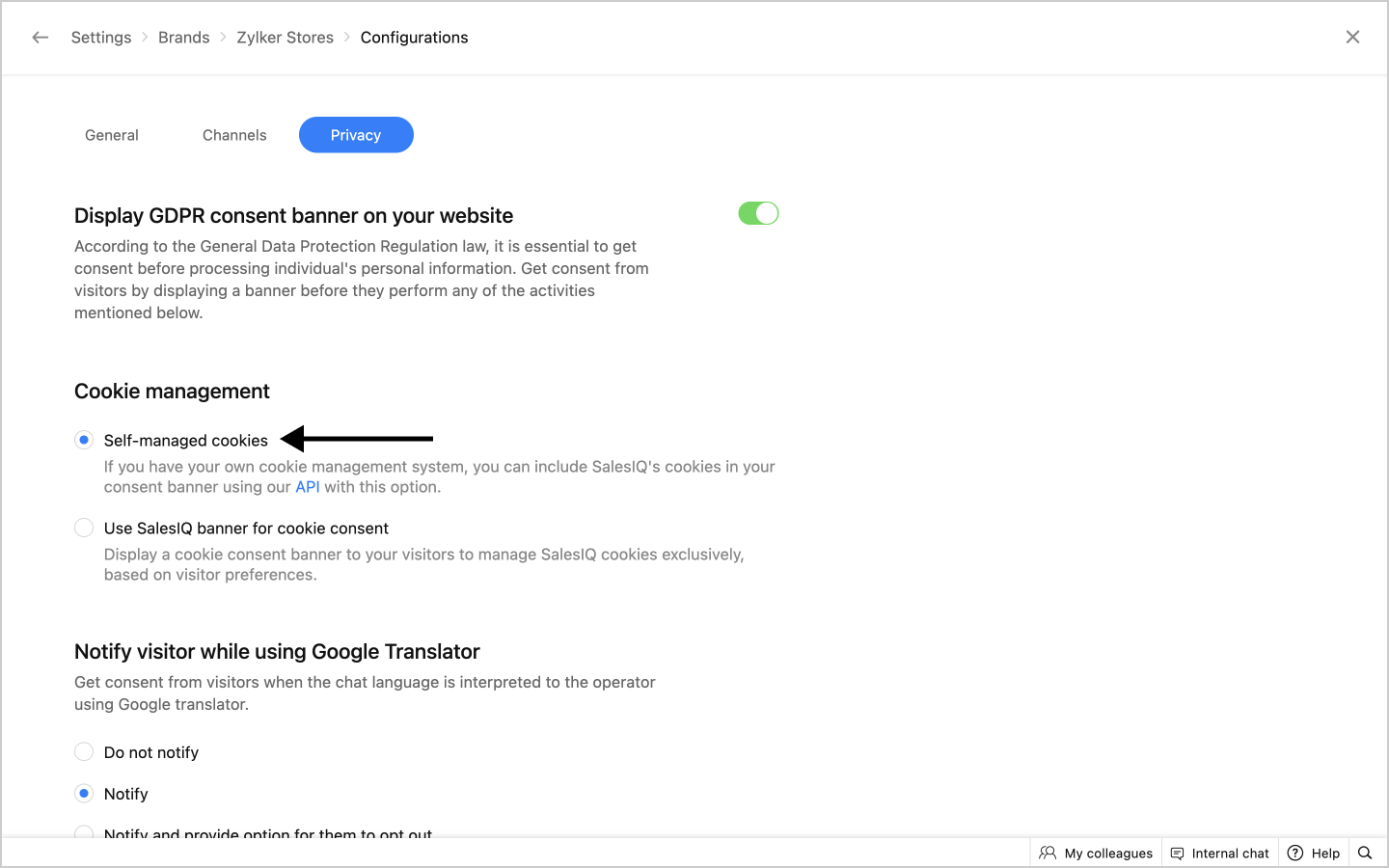This screenshot has width=1389, height=868.
Task: Select Notify and provide opt out option
Action: 84,831
